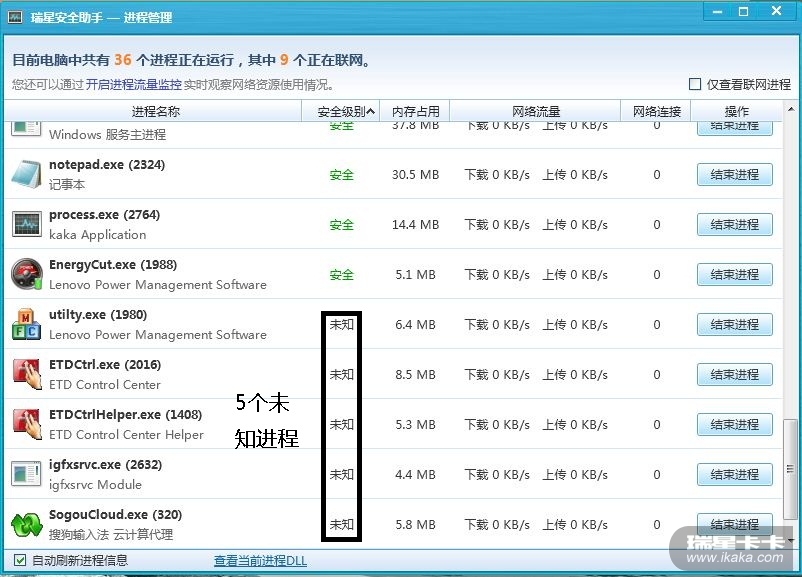End the ETDCtrl.exe process

(x=734, y=374)
